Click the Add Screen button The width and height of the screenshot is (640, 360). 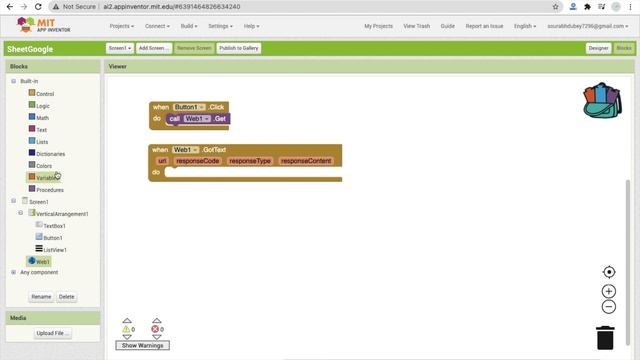tap(154, 48)
